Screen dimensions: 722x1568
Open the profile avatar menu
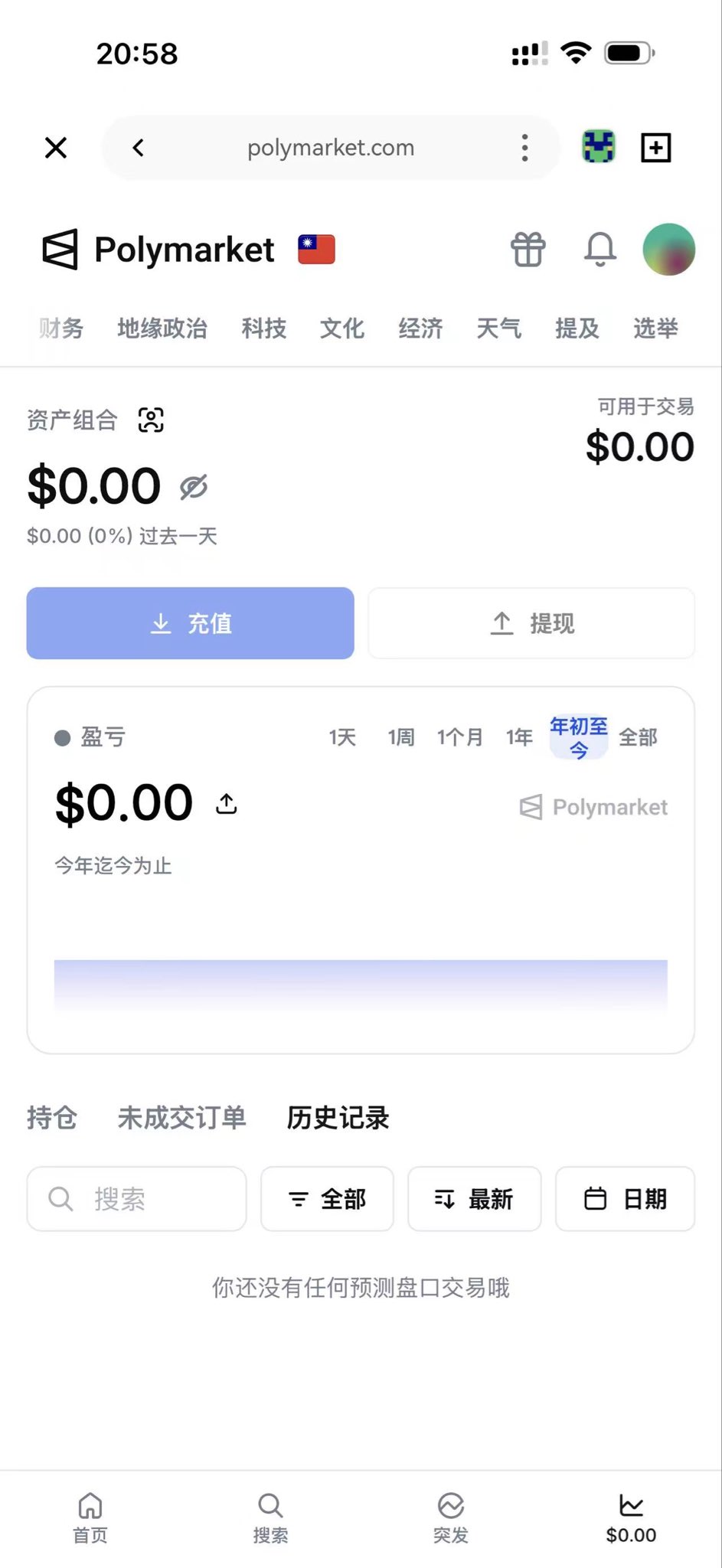669,250
